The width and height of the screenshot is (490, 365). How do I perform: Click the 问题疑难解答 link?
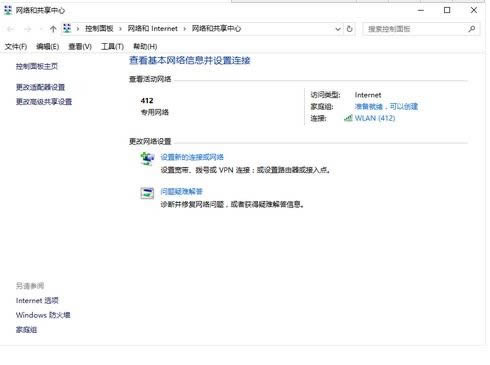(181, 191)
